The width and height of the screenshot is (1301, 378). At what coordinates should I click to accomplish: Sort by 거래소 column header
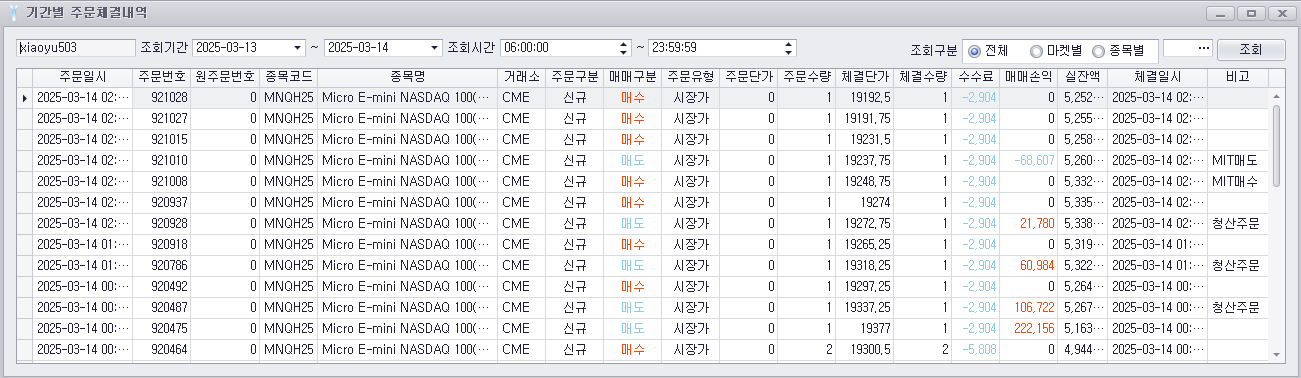[523, 77]
